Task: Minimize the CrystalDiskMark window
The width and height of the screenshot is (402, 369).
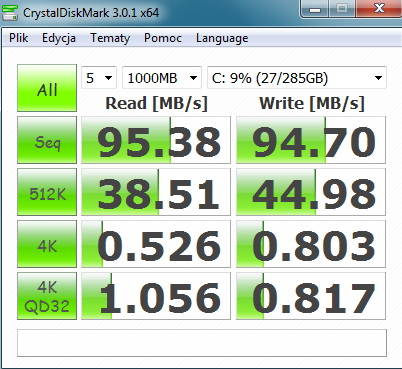Action: pos(315,9)
